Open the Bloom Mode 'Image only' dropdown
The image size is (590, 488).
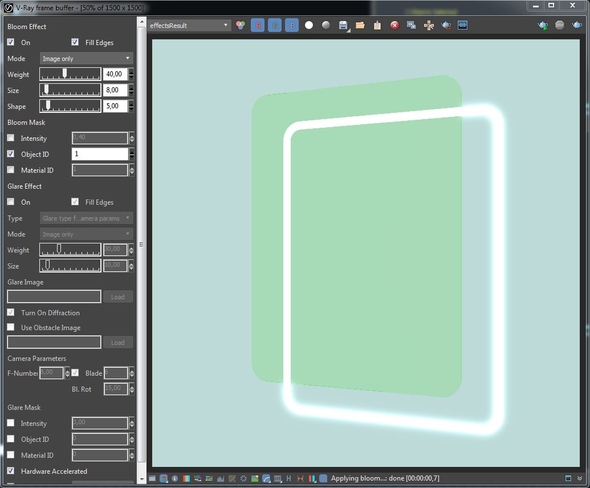pyautogui.click(x=86, y=58)
